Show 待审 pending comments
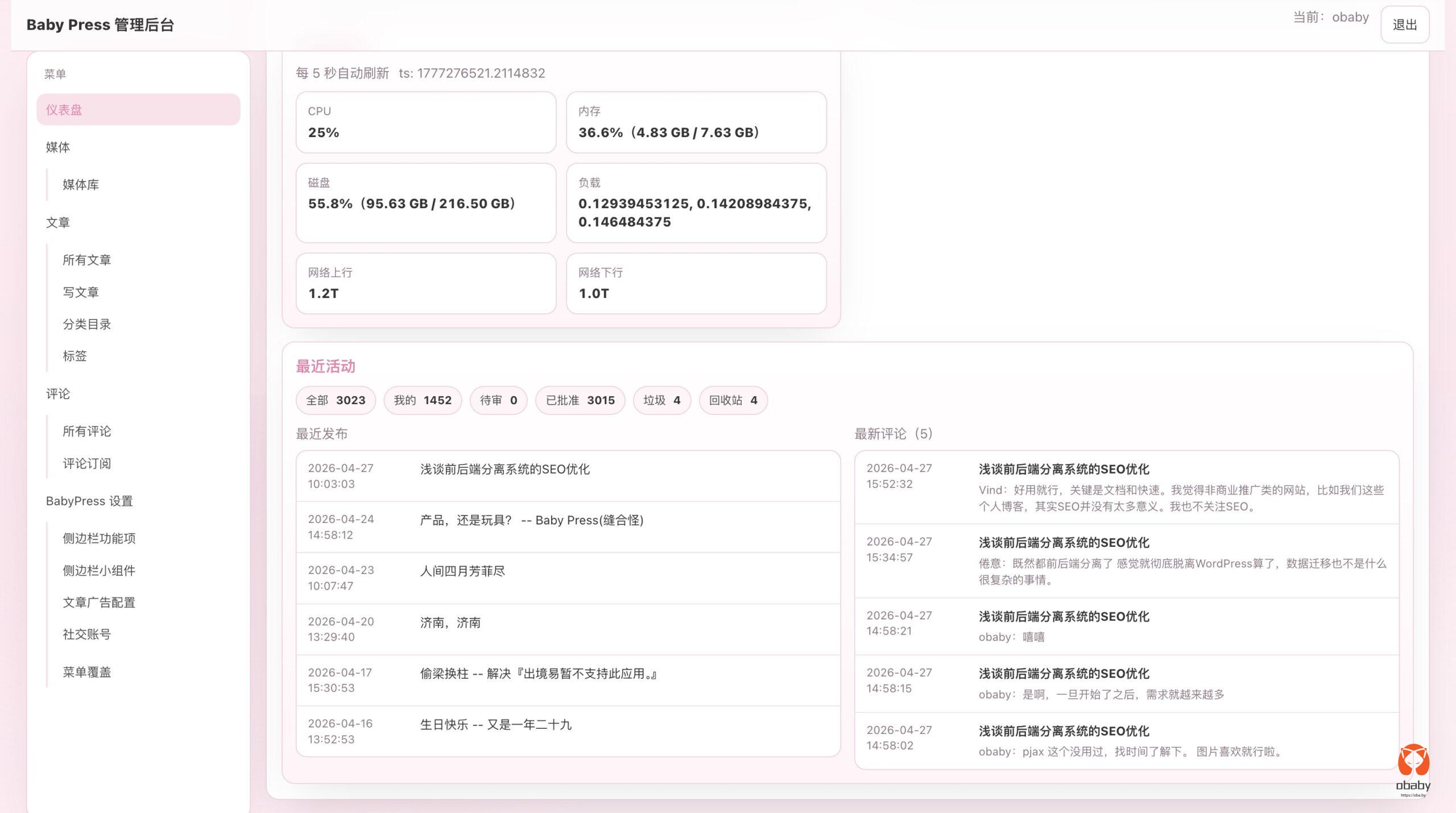 pos(498,400)
